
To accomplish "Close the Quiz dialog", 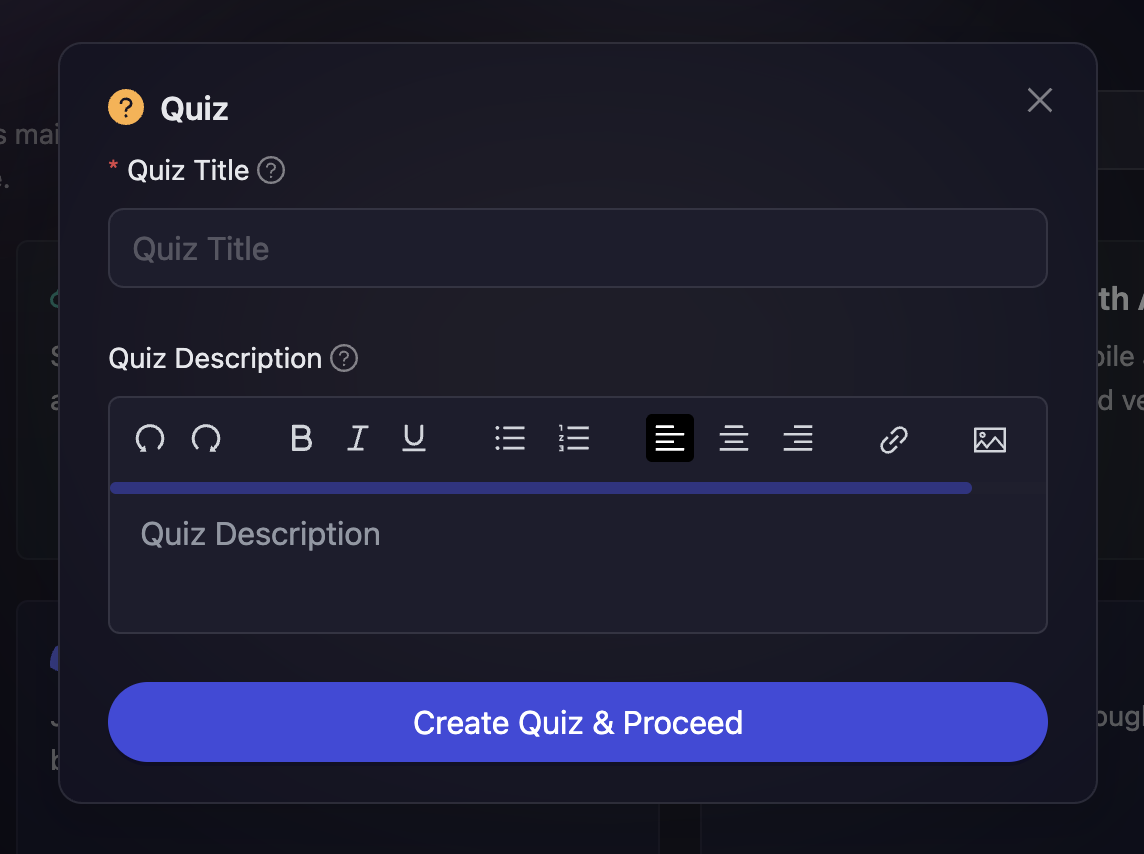I will [x=1040, y=100].
